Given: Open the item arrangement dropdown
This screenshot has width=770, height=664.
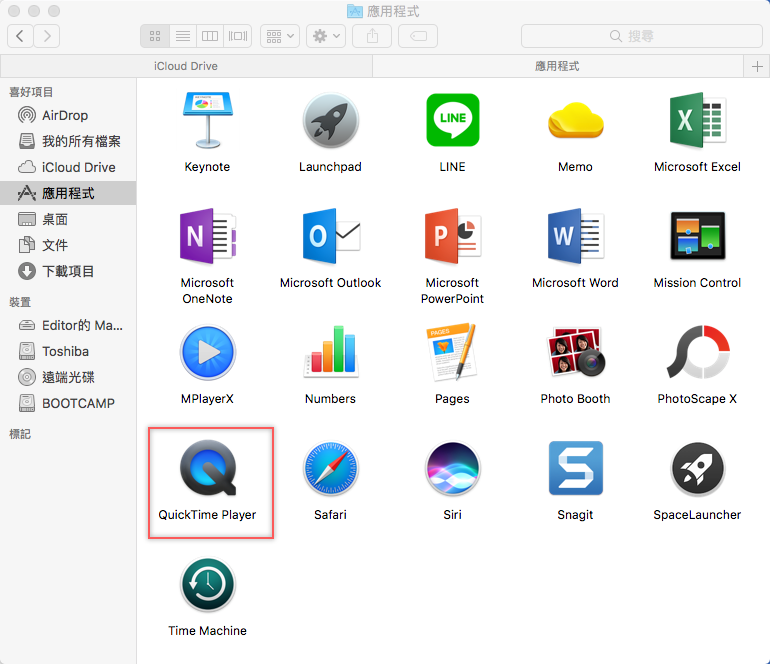Looking at the screenshot, I should (x=280, y=36).
